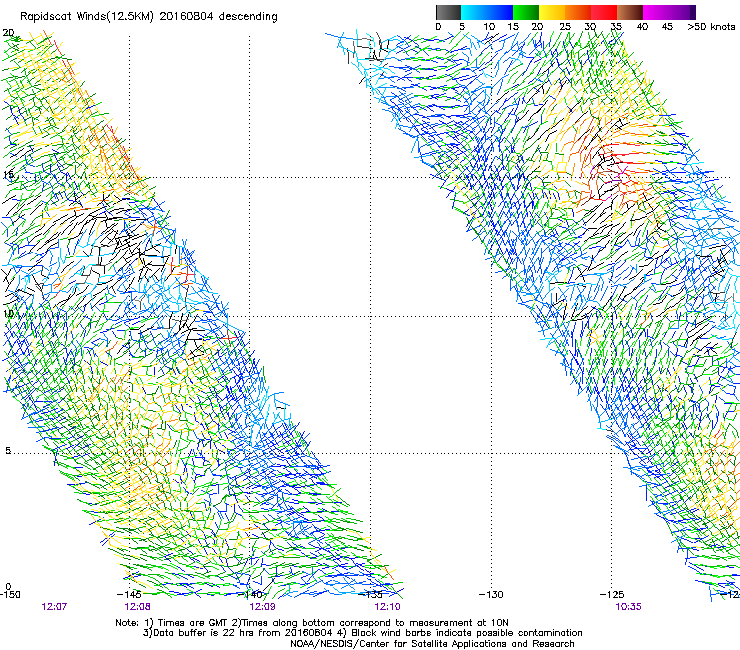Click the '25' label under the color bar

click(564, 26)
